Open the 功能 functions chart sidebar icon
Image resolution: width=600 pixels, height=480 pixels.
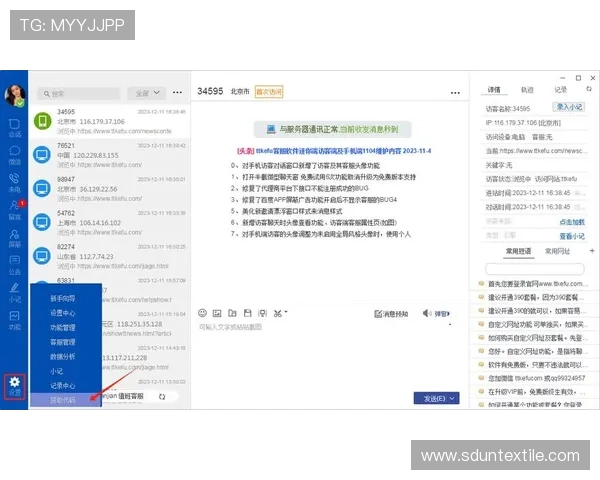(15, 320)
